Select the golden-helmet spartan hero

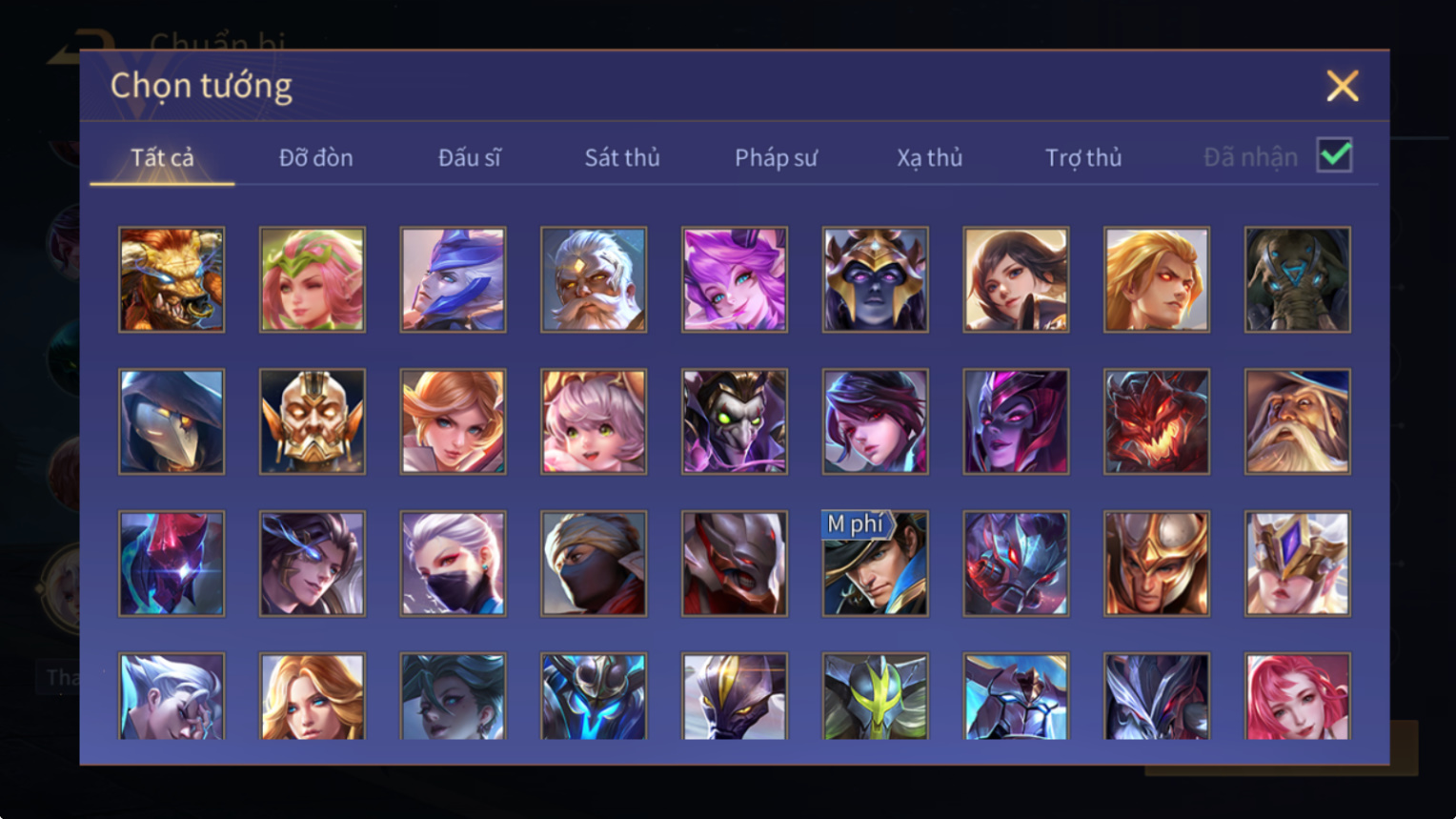click(x=1157, y=563)
